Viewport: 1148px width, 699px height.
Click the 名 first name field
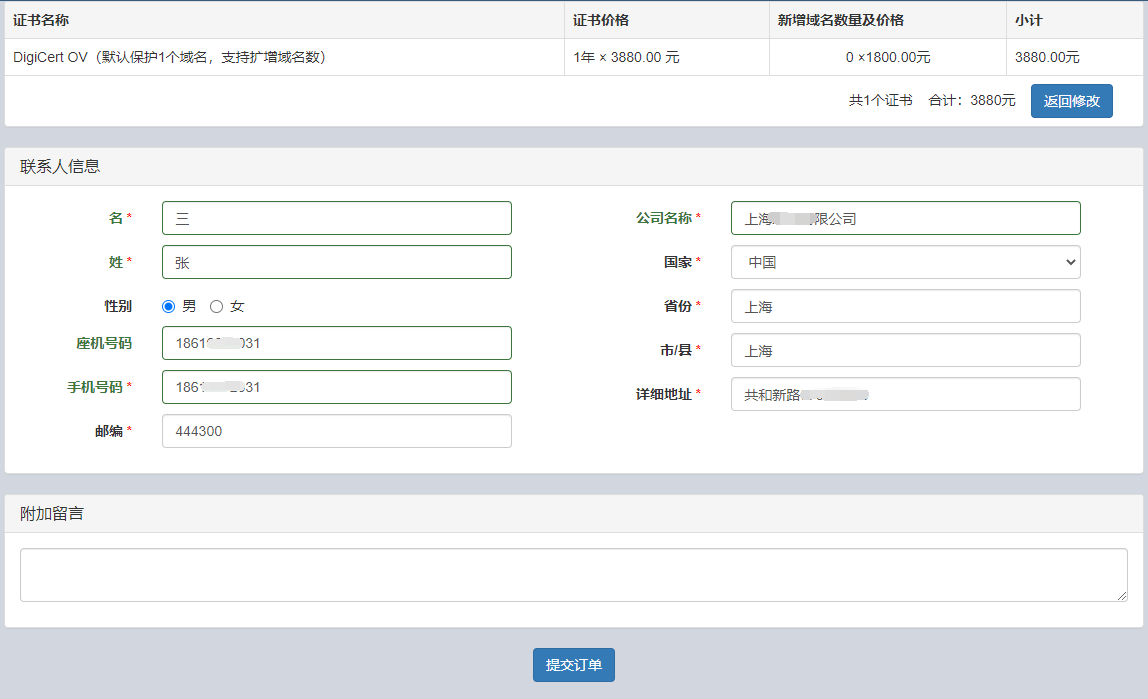(x=336, y=218)
